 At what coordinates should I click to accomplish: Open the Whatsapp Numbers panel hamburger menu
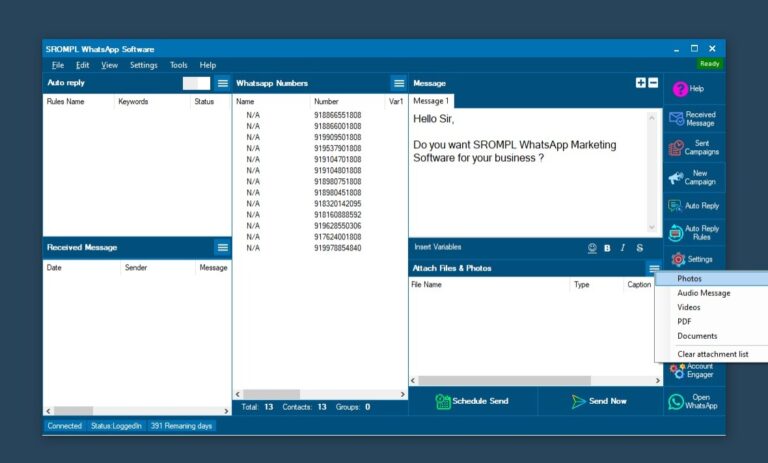point(398,83)
